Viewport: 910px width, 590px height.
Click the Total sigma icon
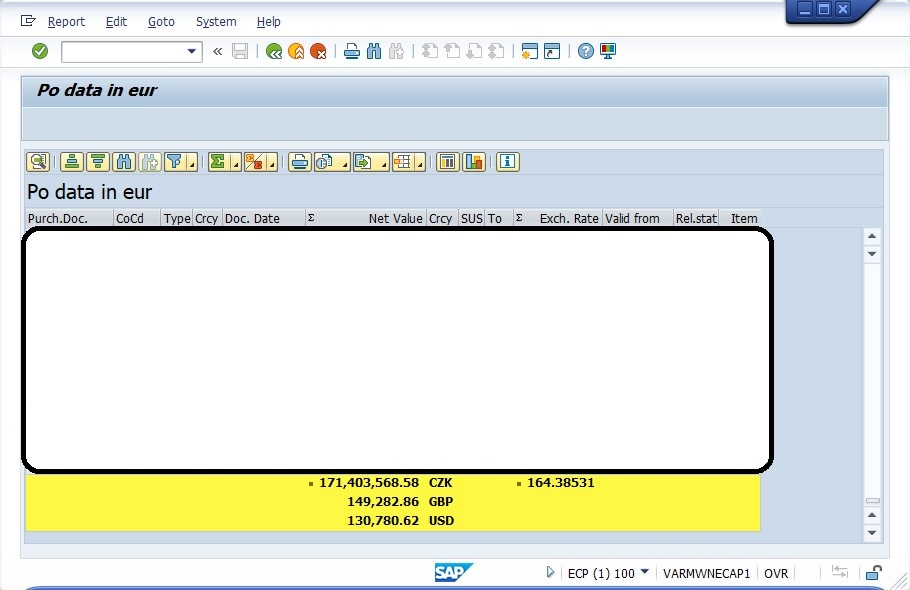click(x=218, y=162)
